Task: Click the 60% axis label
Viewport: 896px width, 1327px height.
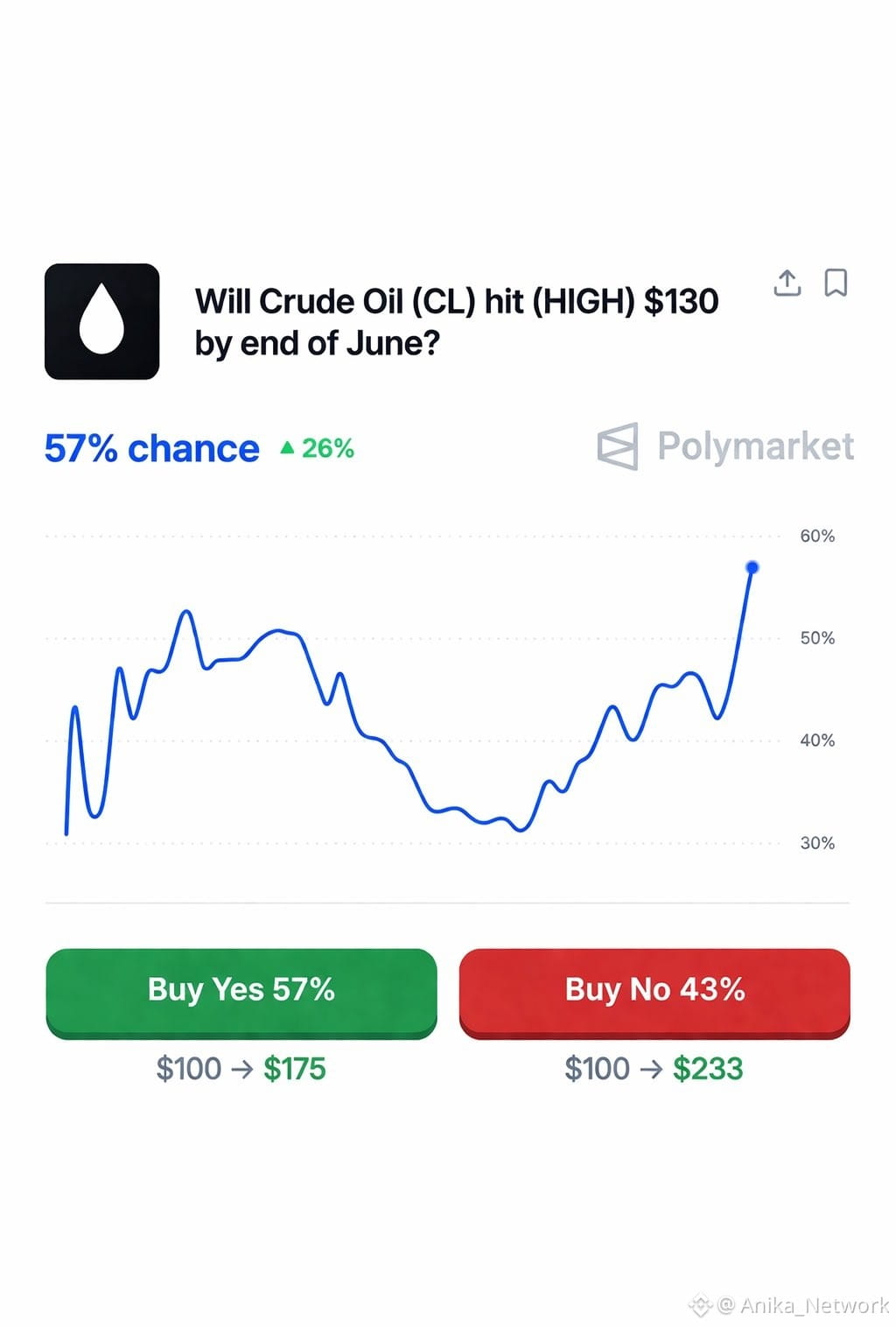Action: 817,536
